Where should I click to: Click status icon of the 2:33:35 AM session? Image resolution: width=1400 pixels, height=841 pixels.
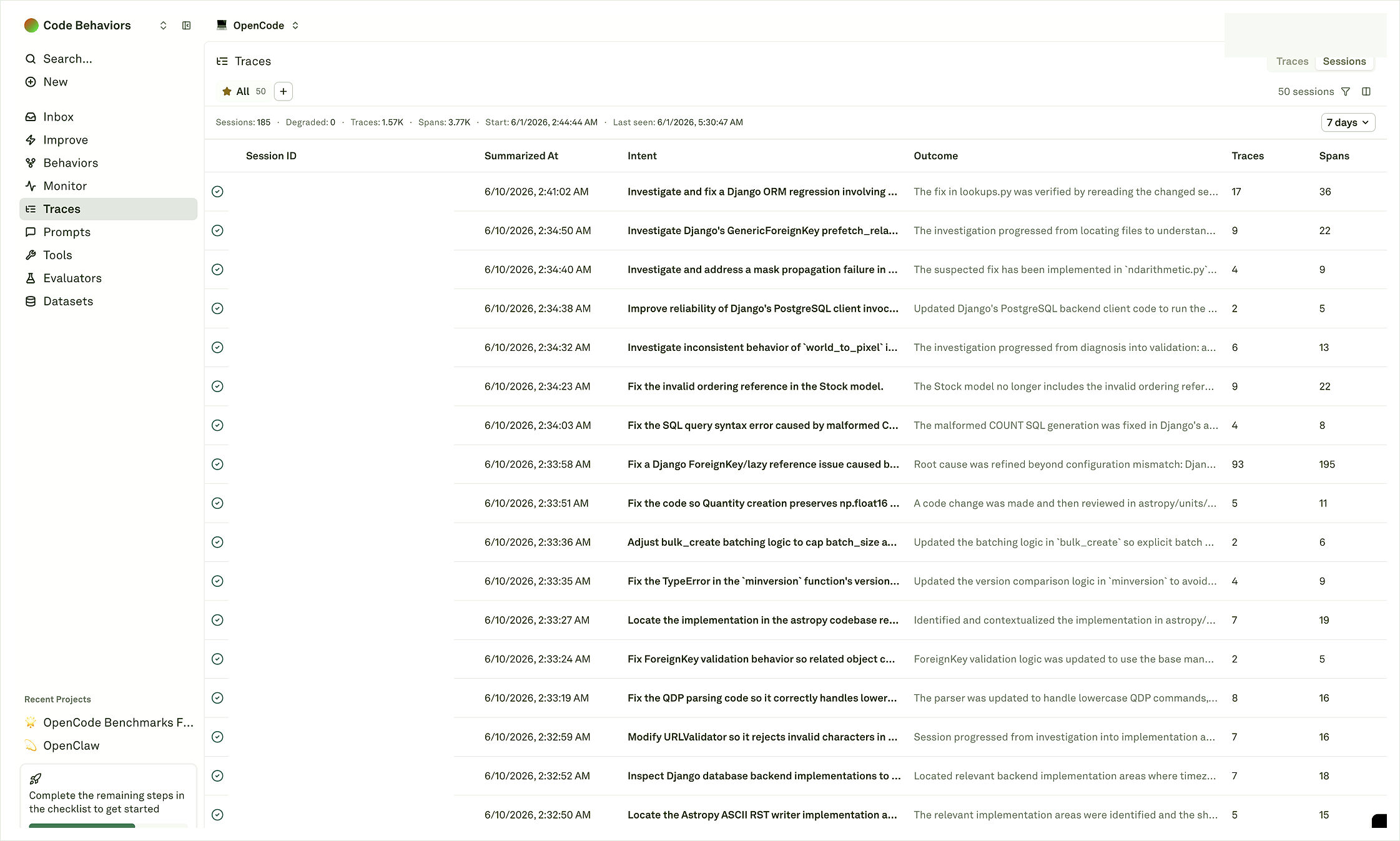(217, 581)
